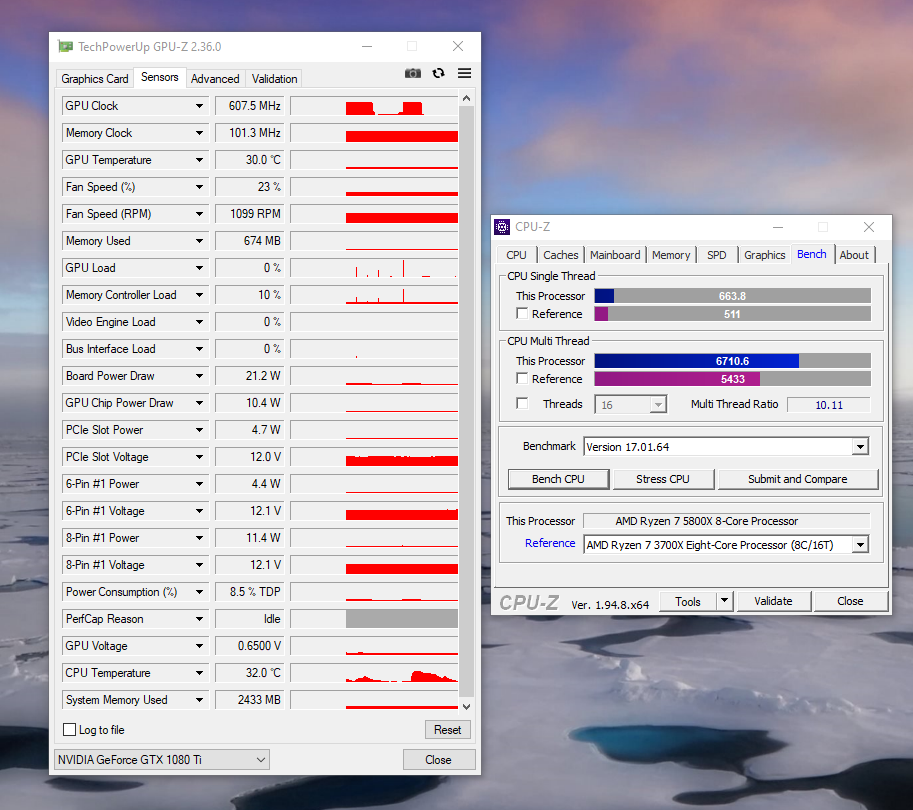Click the Reset button in GPU-Z
Viewport: 913px width, 810px height.
(x=447, y=730)
